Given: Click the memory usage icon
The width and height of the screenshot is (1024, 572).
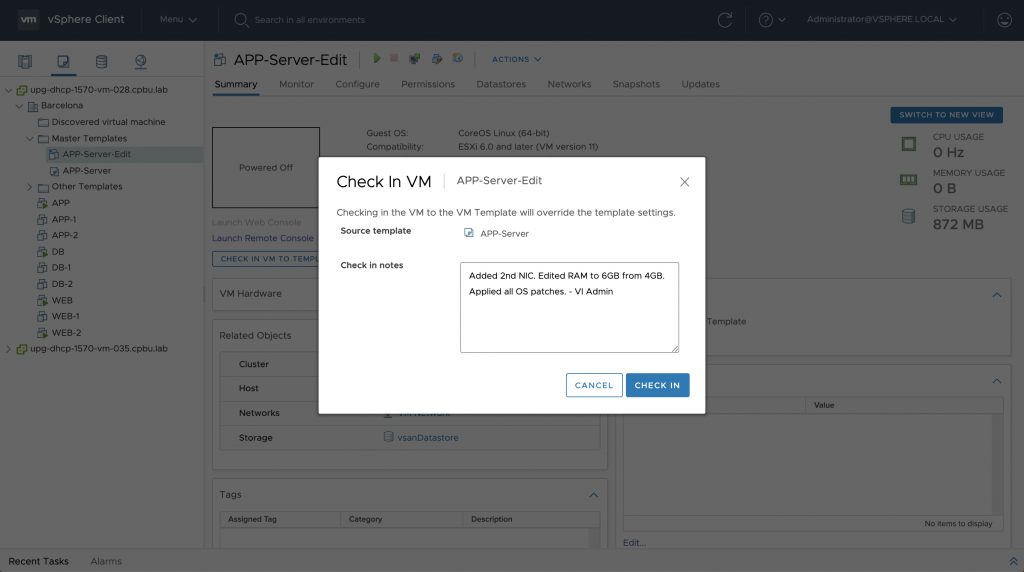Looking at the screenshot, I should coord(908,180).
